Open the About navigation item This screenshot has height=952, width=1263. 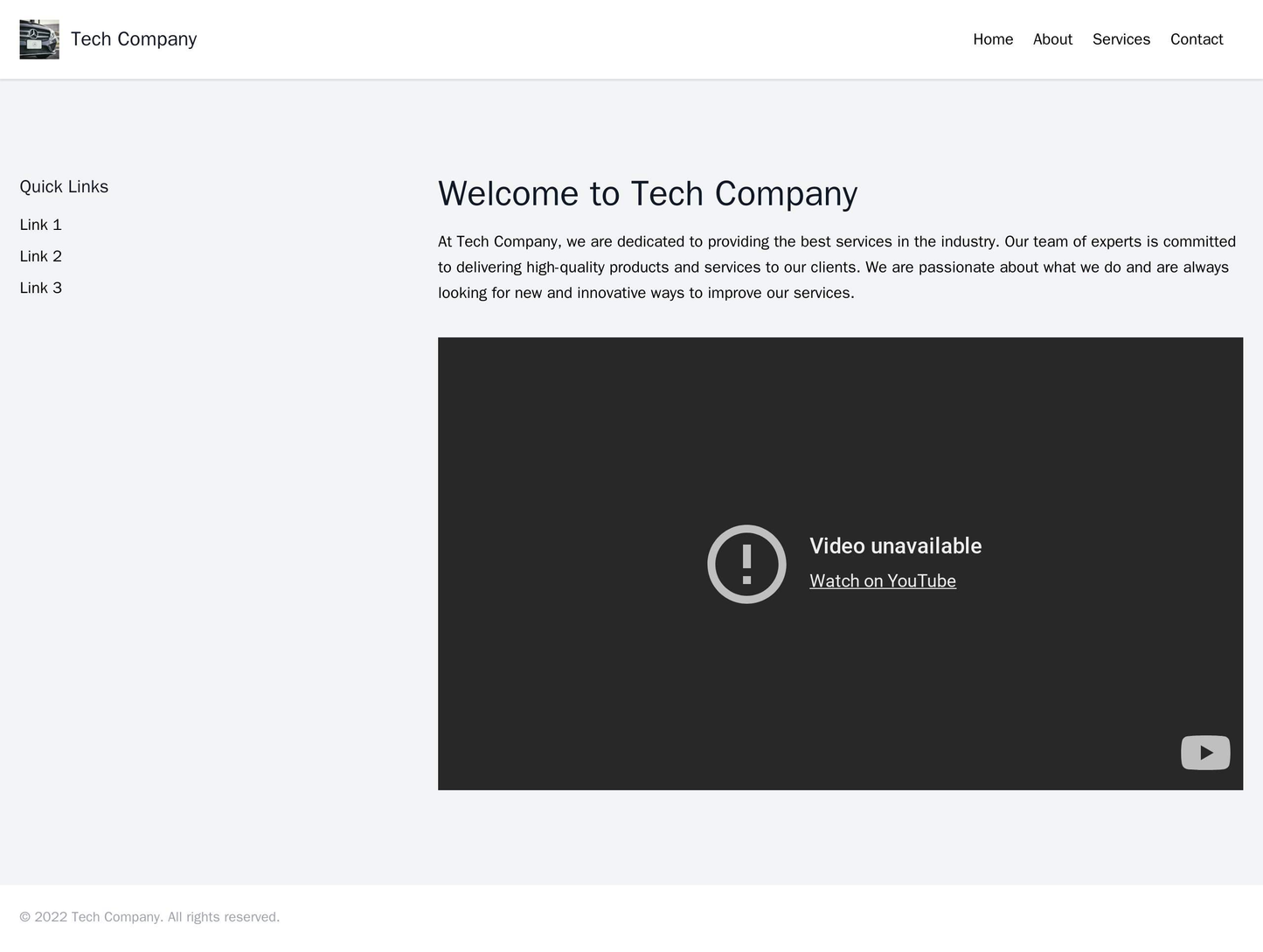point(1055,38)
